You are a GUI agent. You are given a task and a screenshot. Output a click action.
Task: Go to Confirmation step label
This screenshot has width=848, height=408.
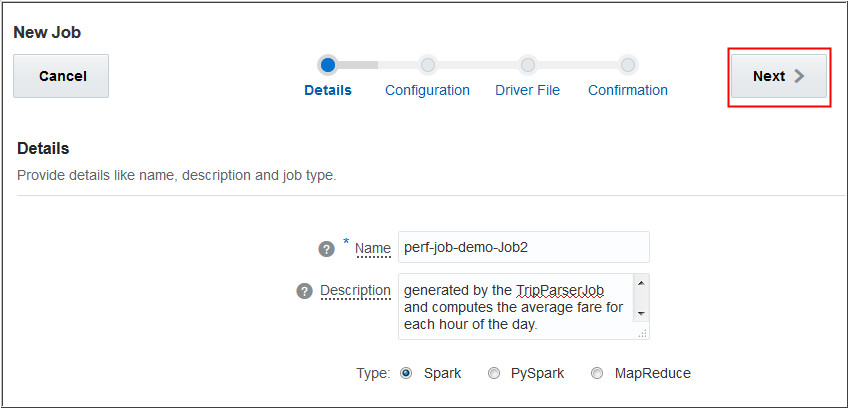(627, 90)
